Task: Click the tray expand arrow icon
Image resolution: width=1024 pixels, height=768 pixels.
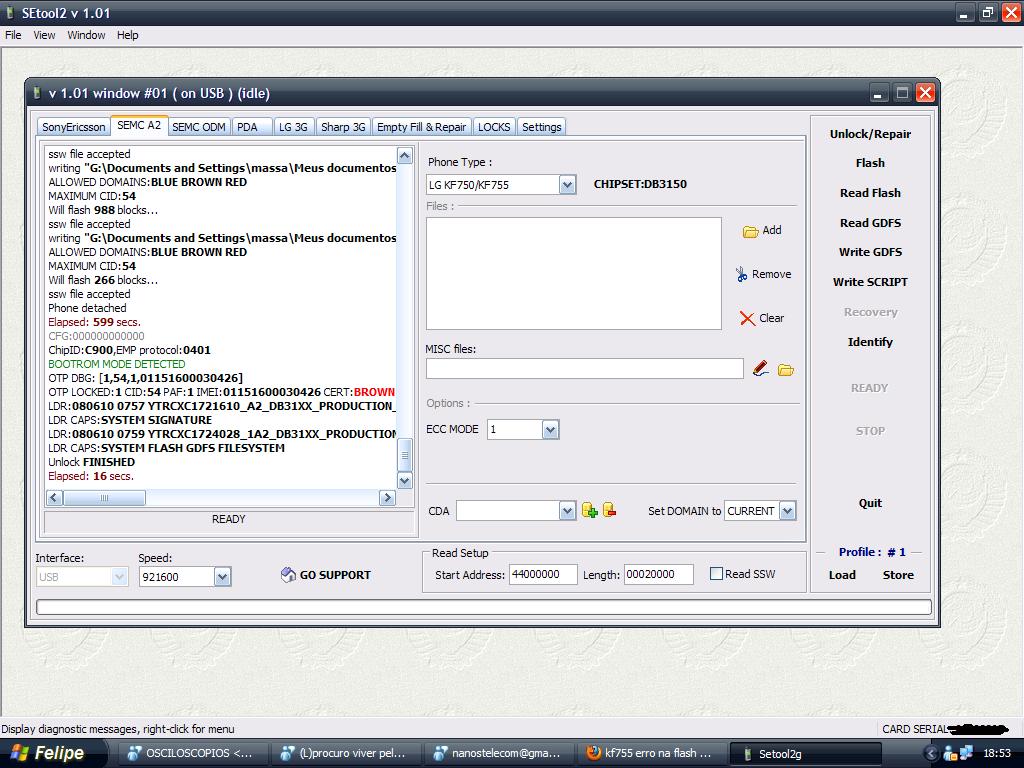Action: tap(931, 753)
